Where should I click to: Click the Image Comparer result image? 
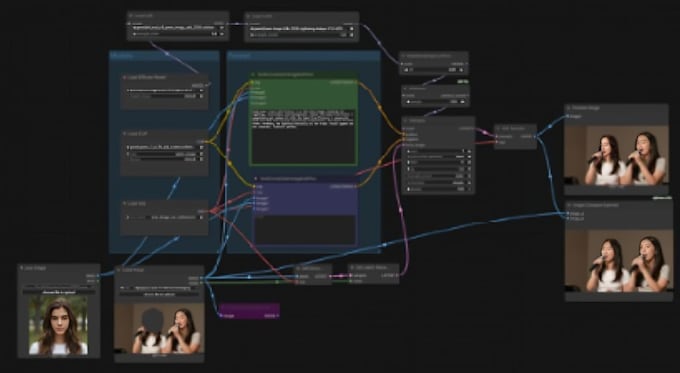pyautogui.click(x=618, y=260)
